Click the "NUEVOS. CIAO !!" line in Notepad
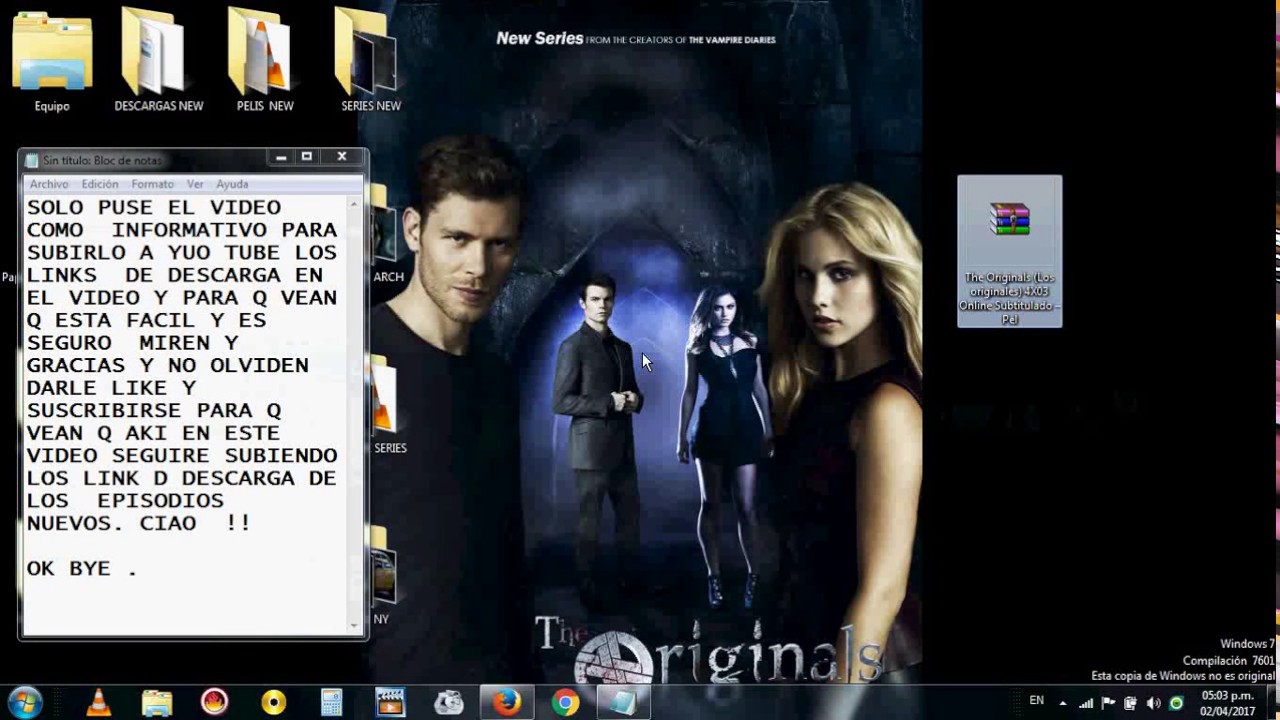1280x720 pixels. pyautogui.click(x=139, y=523)
